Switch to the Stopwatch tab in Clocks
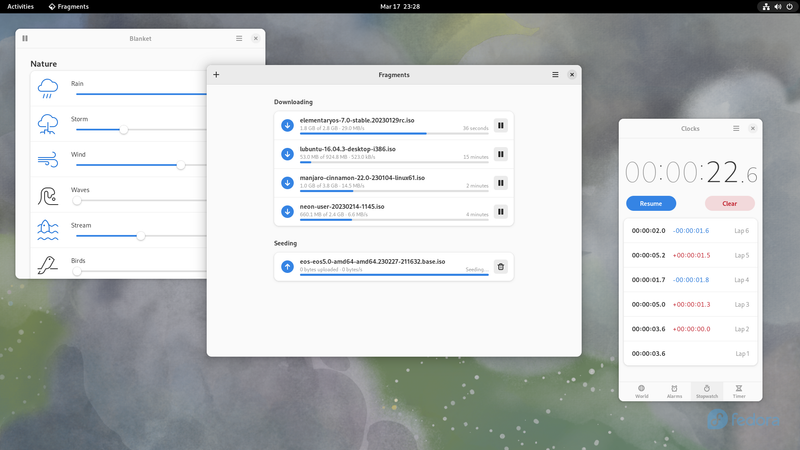 707,391
